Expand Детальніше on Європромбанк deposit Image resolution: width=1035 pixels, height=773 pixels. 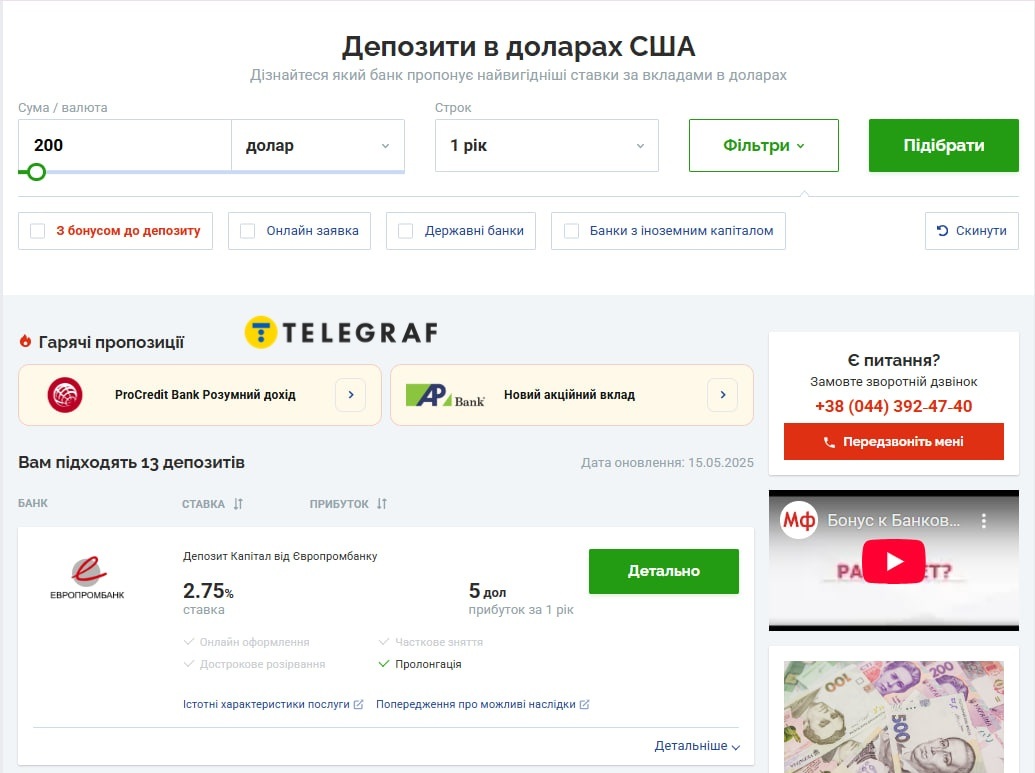(x=697, y=746)
